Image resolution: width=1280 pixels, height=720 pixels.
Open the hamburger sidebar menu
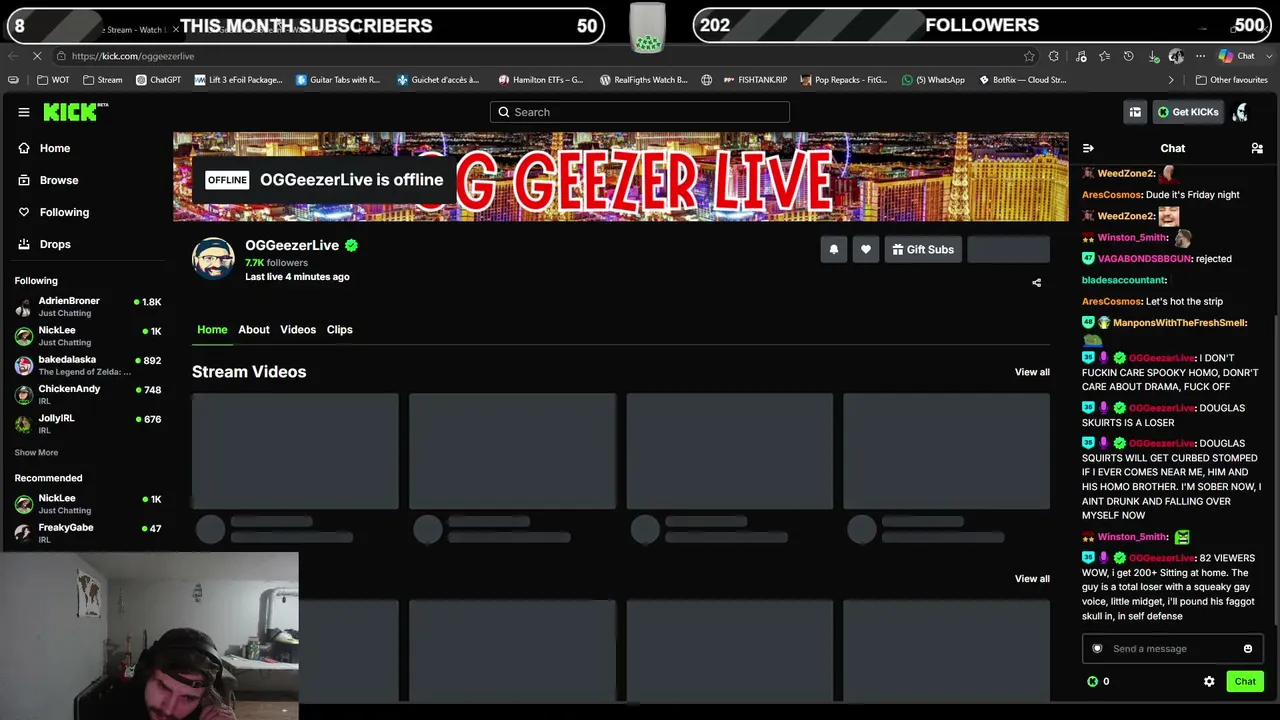(24, 112)
